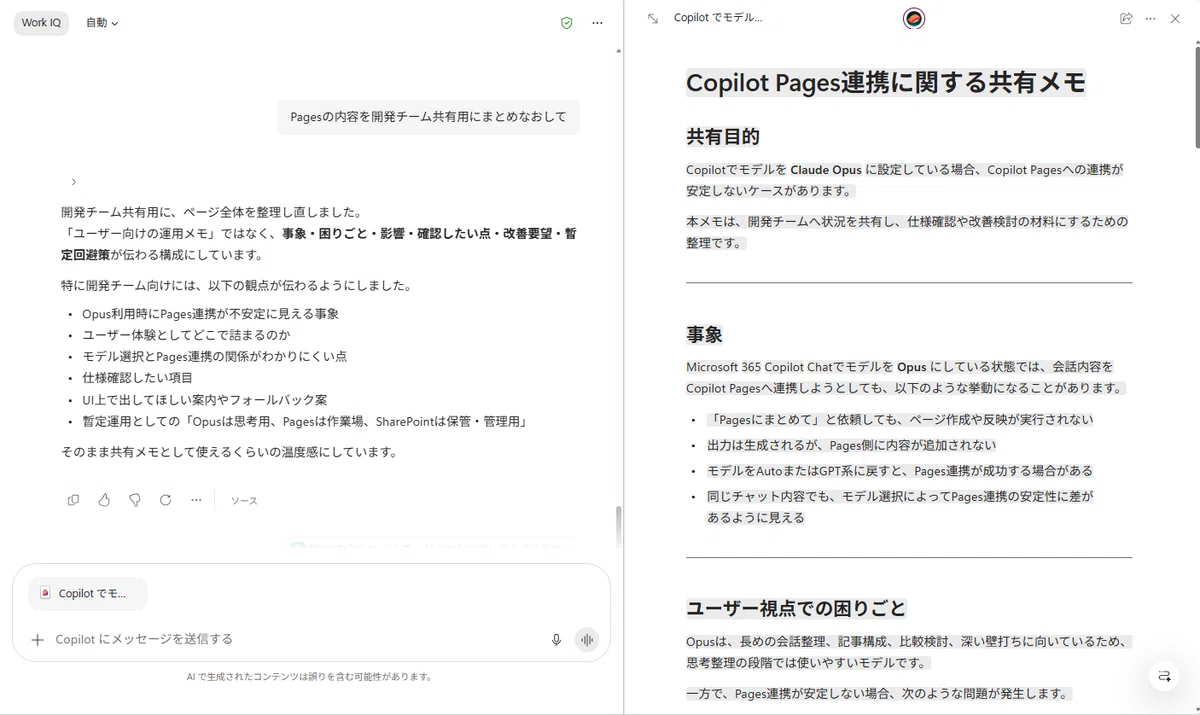Collapse the page pane with arrows icon

652,18
